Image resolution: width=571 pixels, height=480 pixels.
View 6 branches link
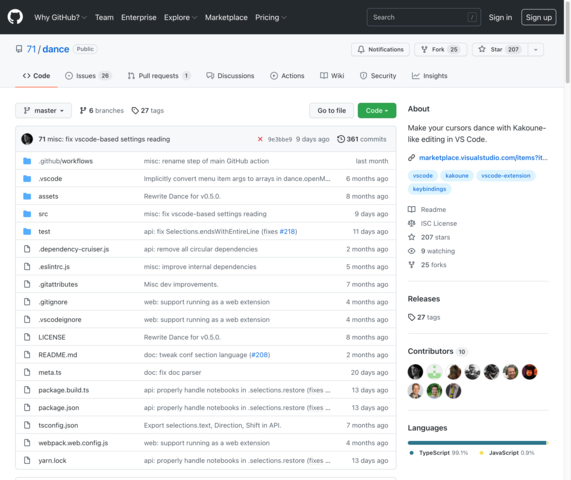click(102, 110)
